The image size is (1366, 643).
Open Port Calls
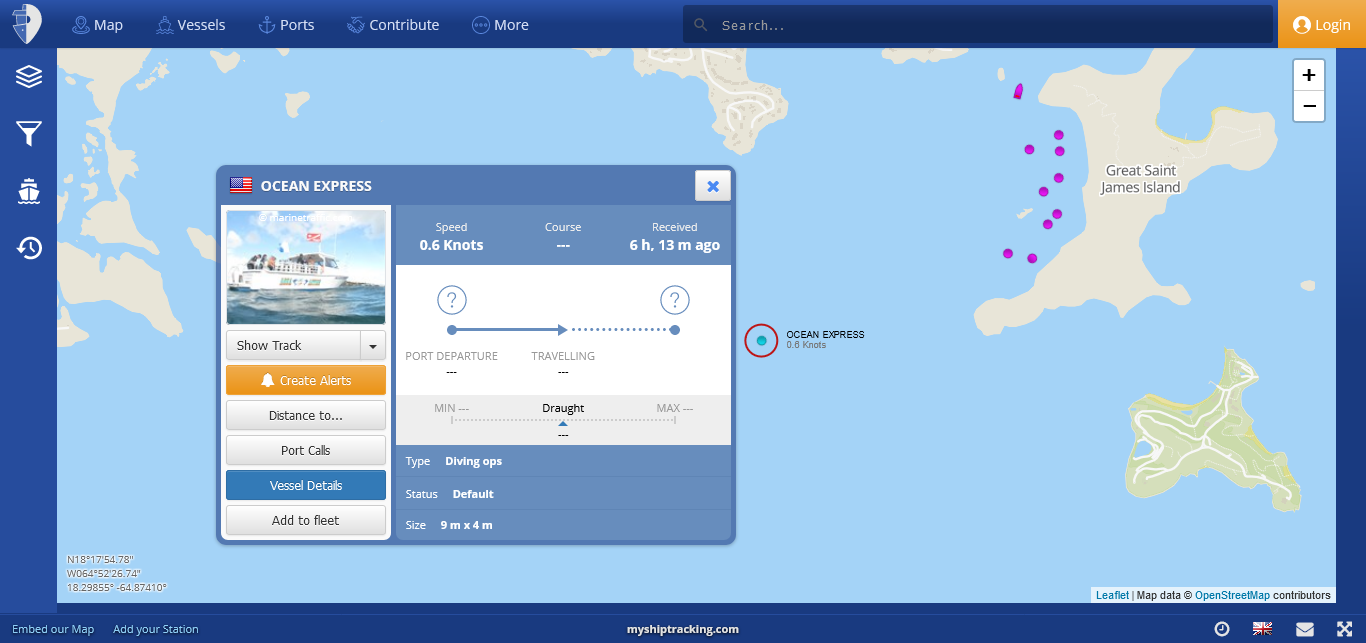click(306, 450)
